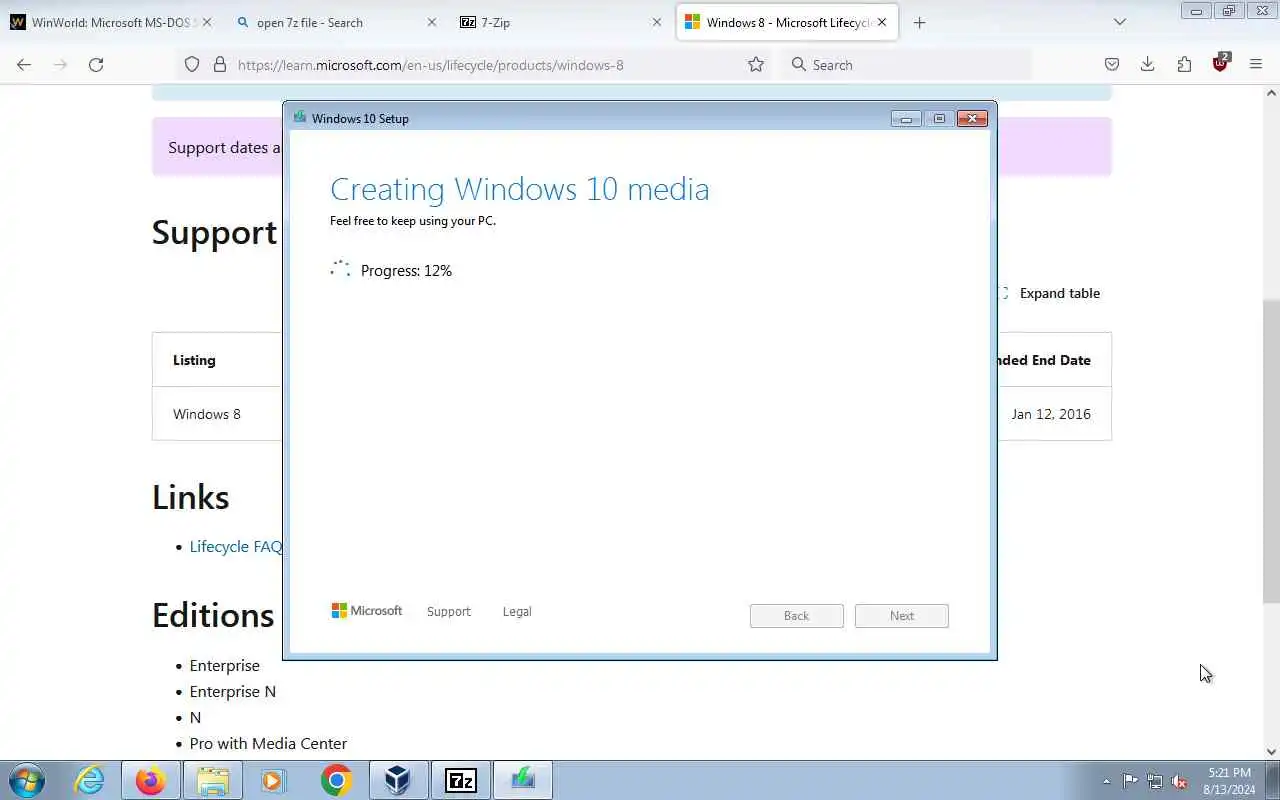The width and height of the screenshot is (1280, 800).
Task: Go back using Firefox back arrow
Action: point(24,64)
